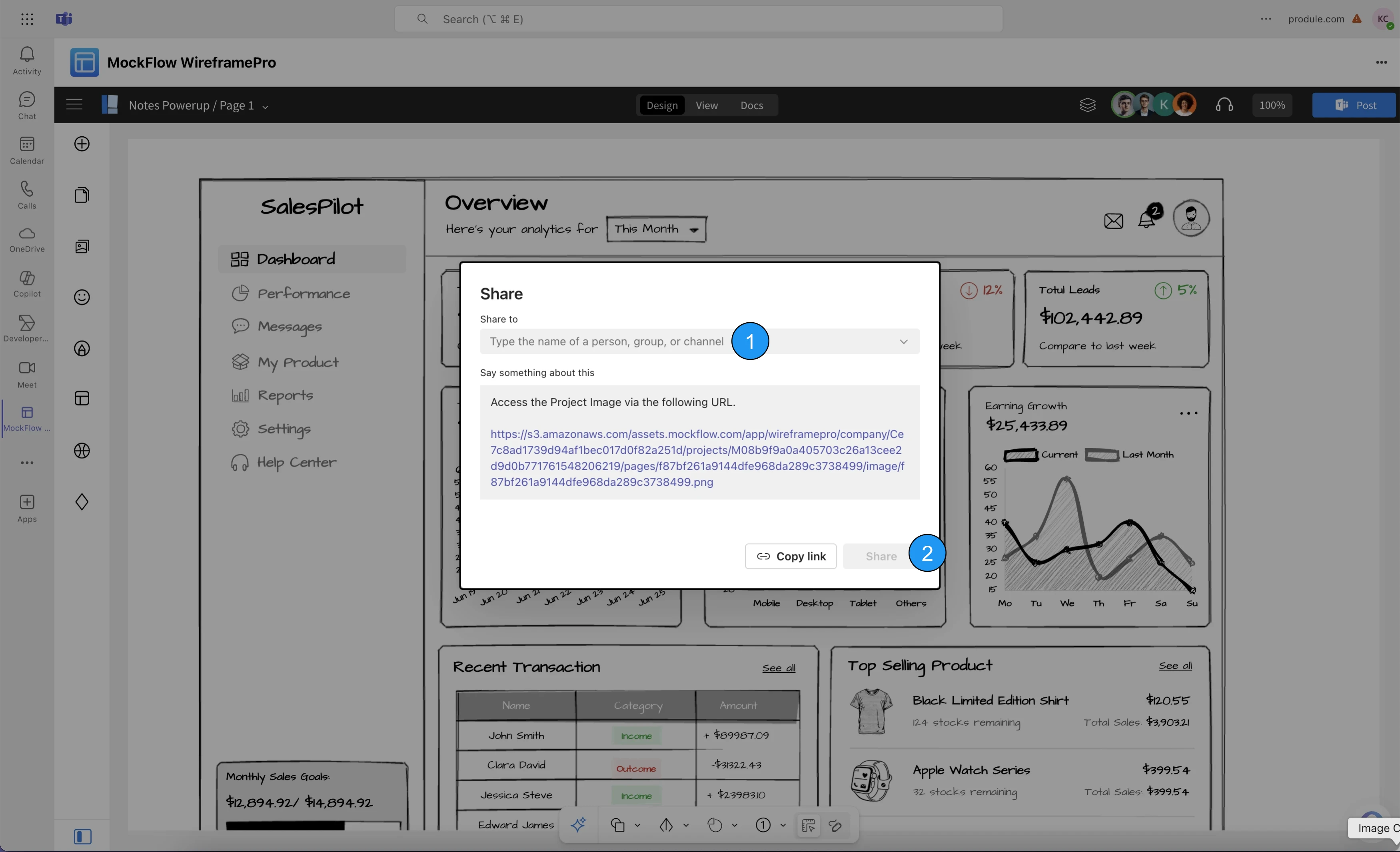Click the Post button
The width and height of the screenshot is (1400, 852).
pos(1353,105)
